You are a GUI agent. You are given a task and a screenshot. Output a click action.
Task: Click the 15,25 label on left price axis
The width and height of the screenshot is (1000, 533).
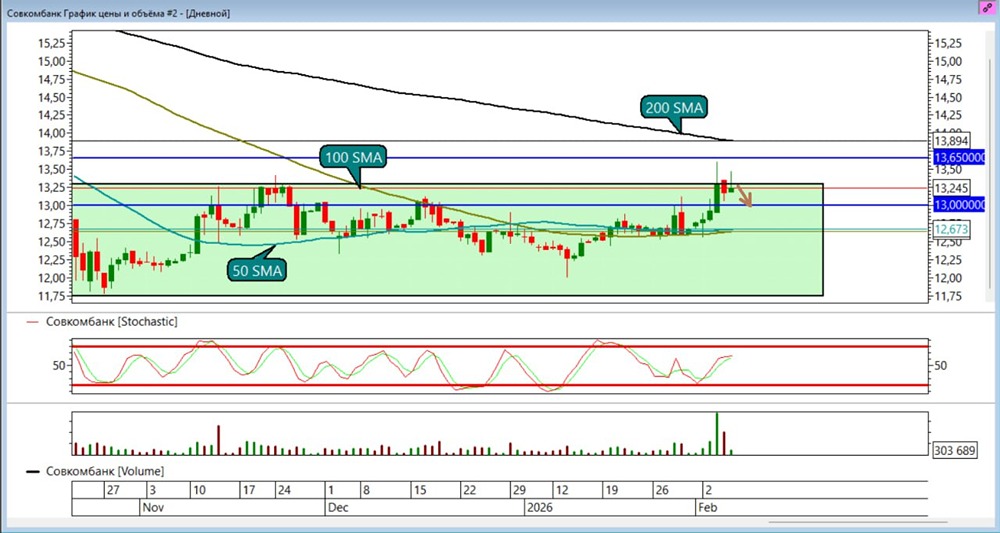click(52, 43)
